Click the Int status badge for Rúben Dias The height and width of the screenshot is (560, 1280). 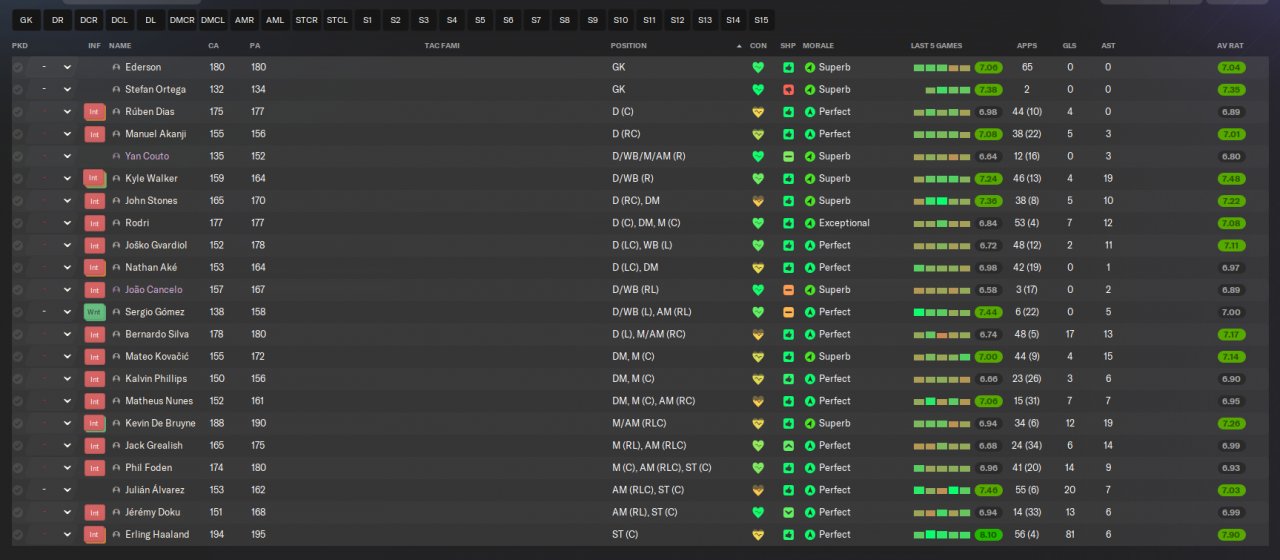point(95,112)
